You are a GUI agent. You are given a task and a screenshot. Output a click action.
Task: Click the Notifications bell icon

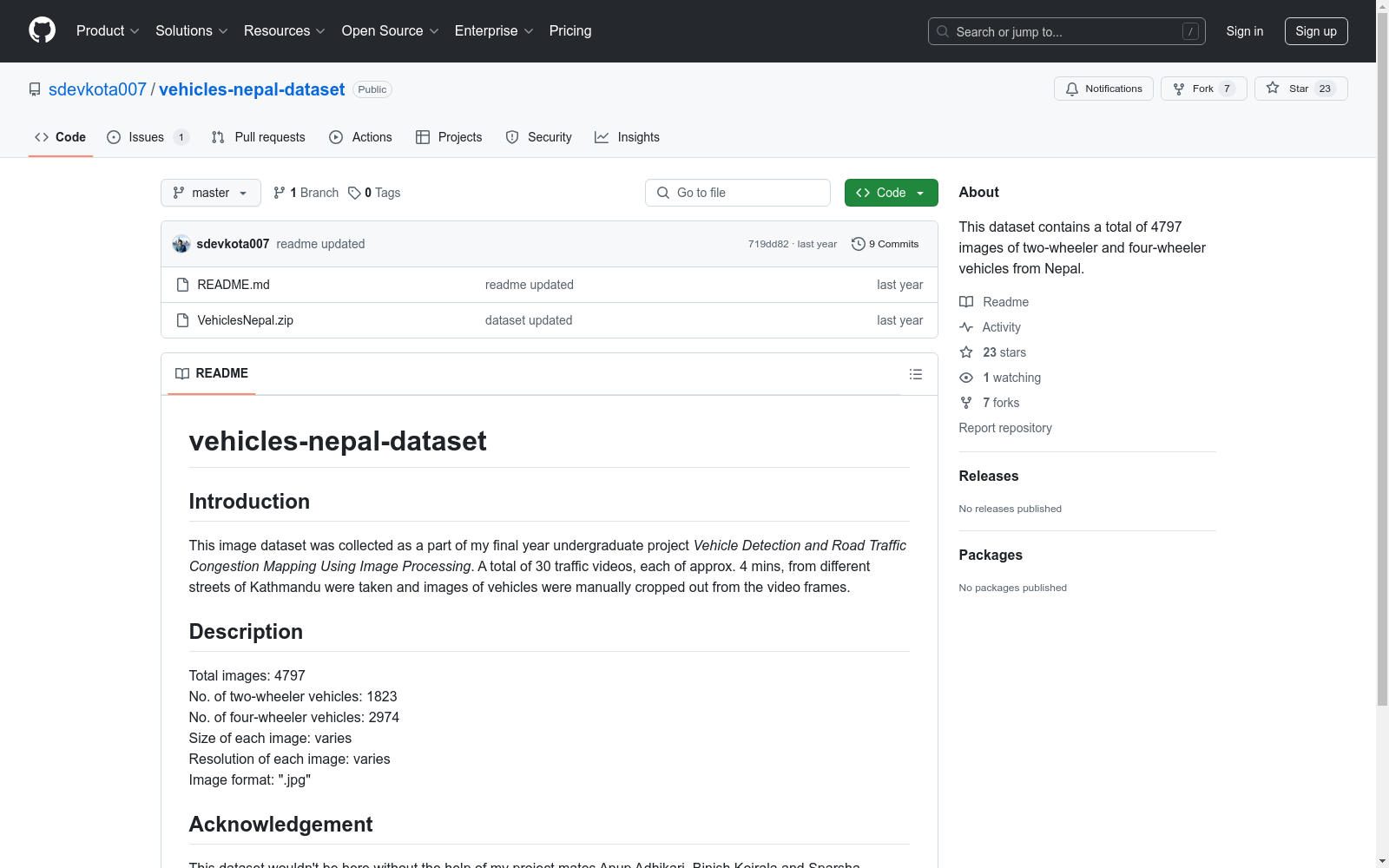[x=1072, y=89]
